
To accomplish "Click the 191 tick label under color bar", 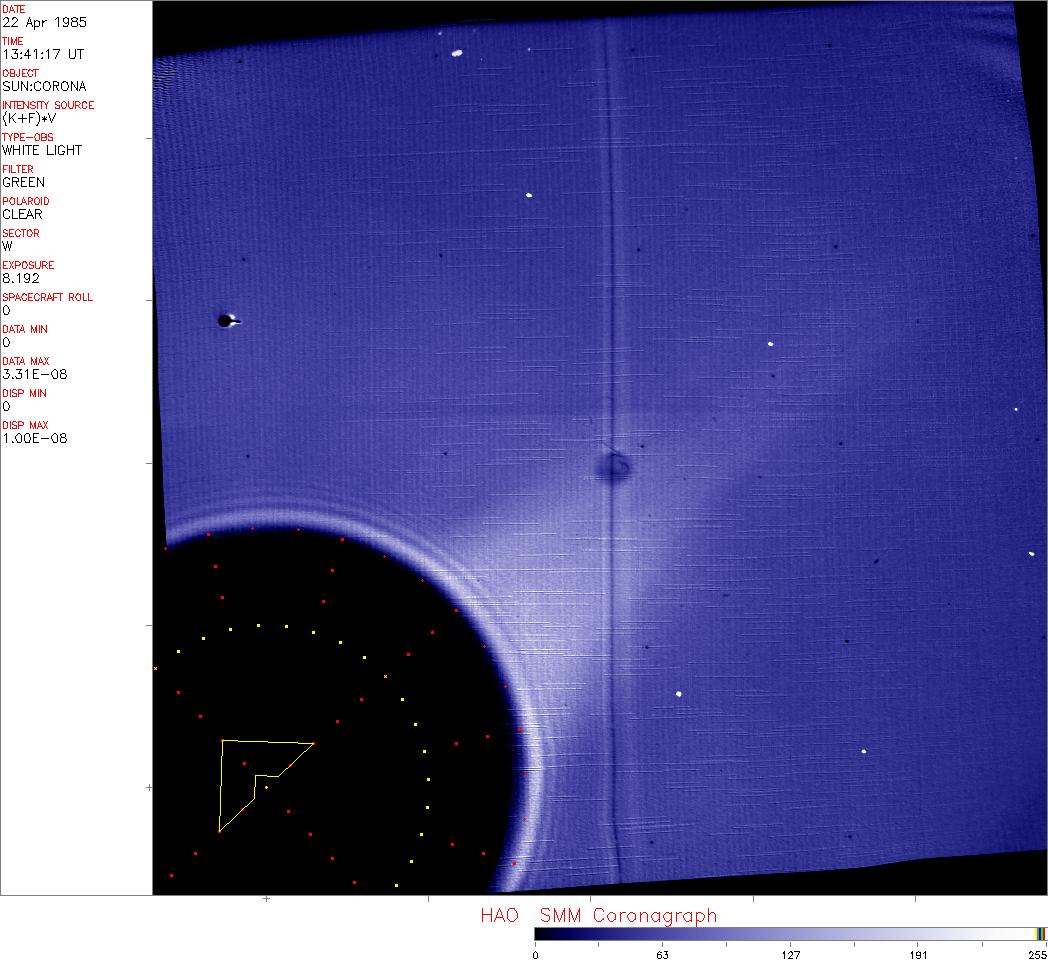I will (918, 954).
